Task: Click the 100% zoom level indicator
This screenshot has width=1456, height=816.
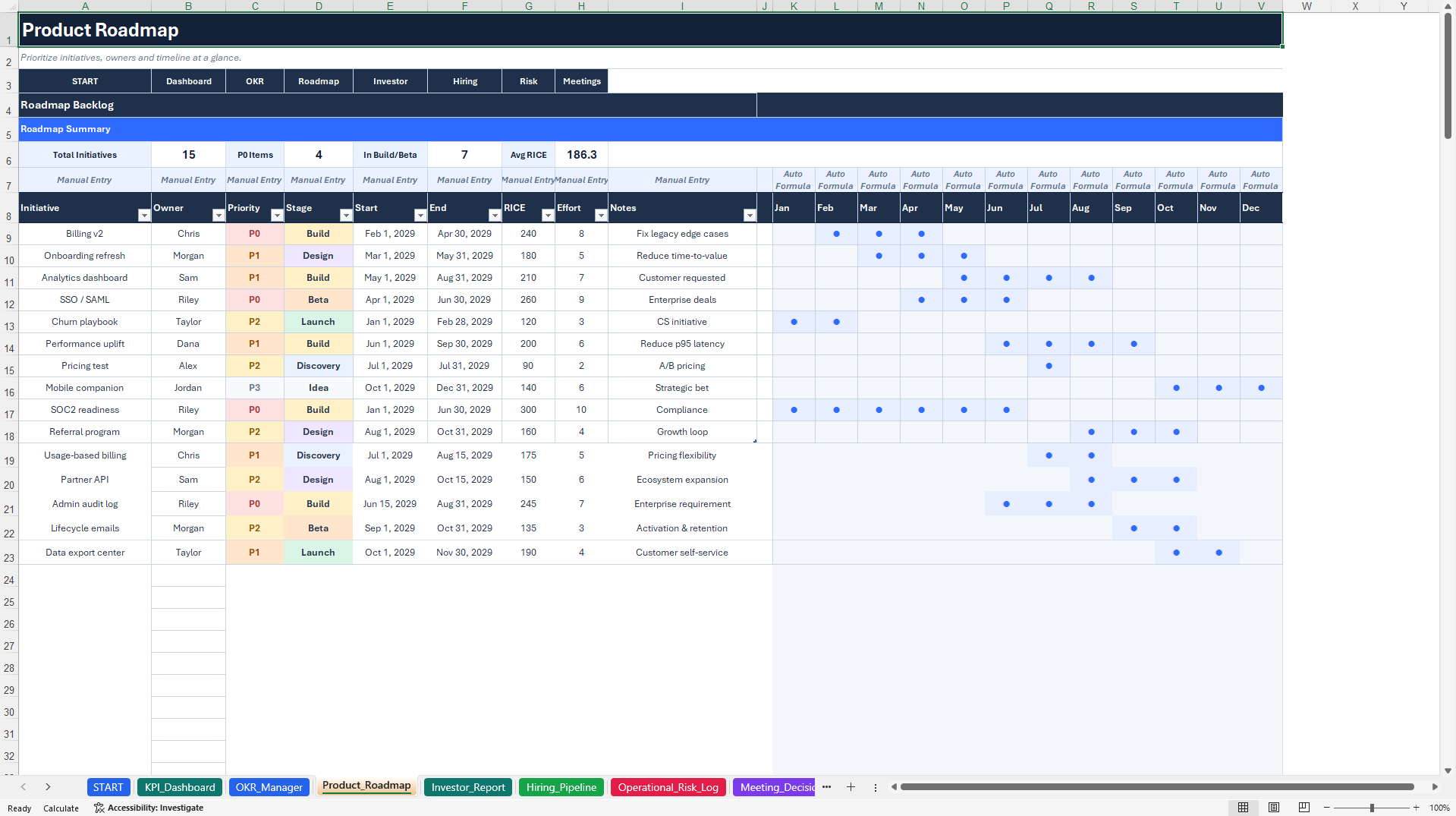Action: (x=1439, y=808)
